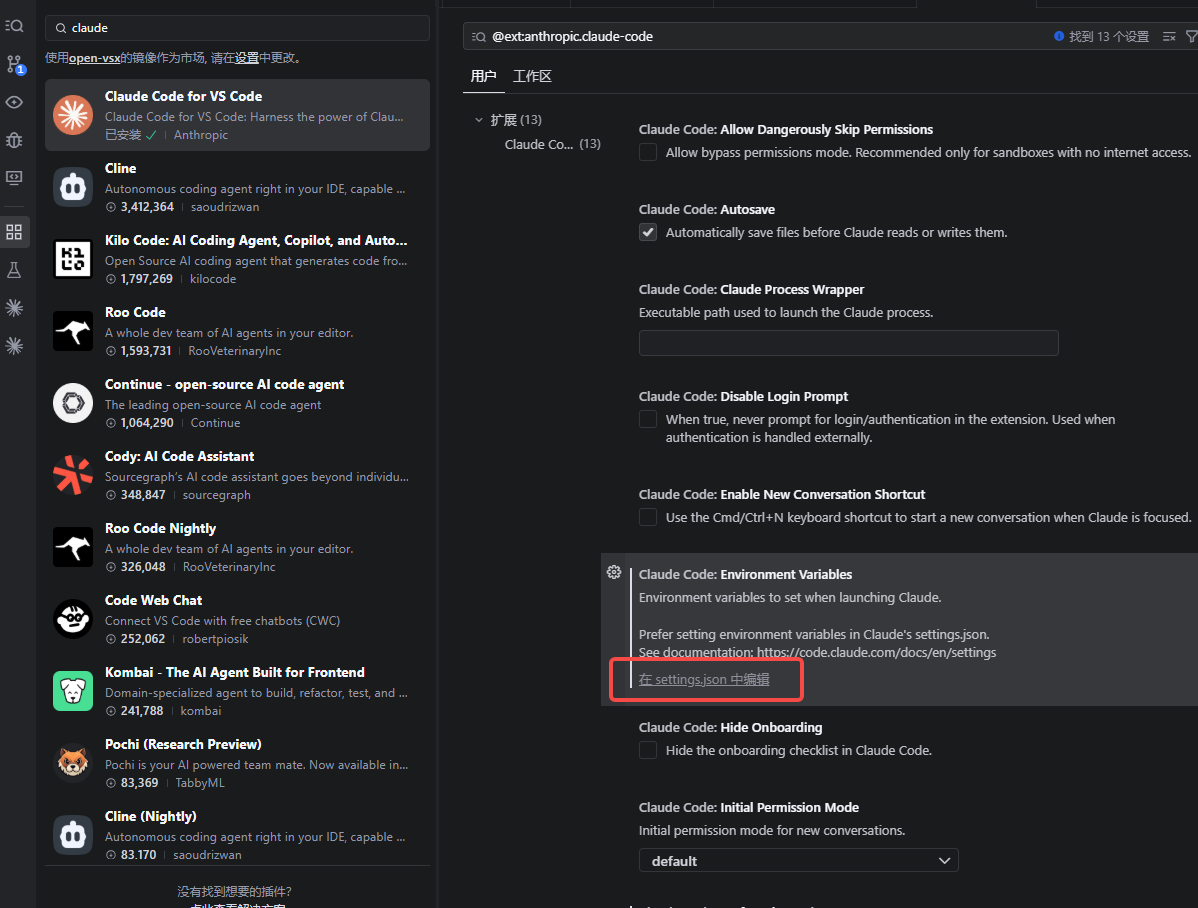Click Claude starburst icon directly below flask

14,307
